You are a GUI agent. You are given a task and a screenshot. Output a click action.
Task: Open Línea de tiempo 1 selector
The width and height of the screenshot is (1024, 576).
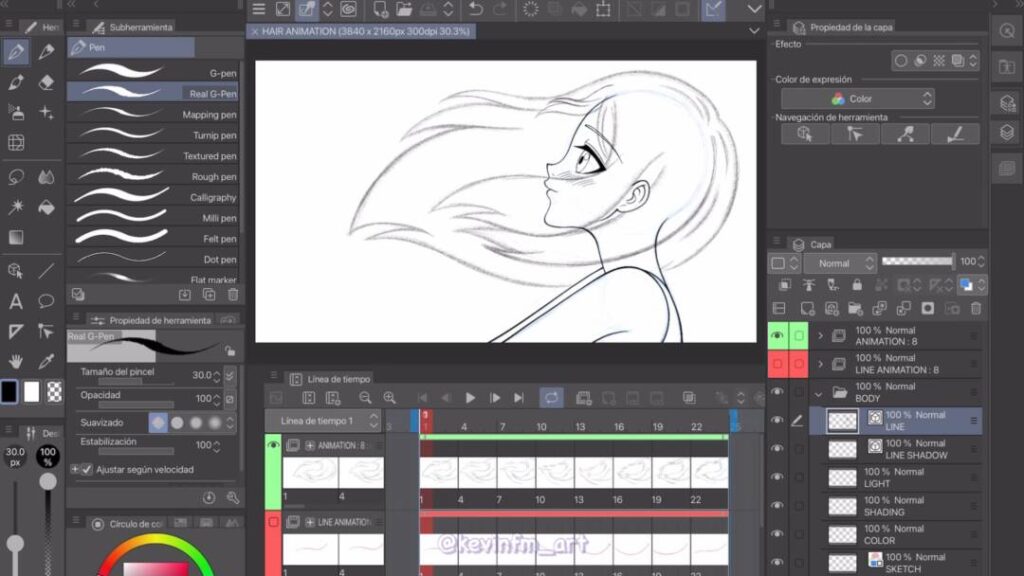click(323, 421)
